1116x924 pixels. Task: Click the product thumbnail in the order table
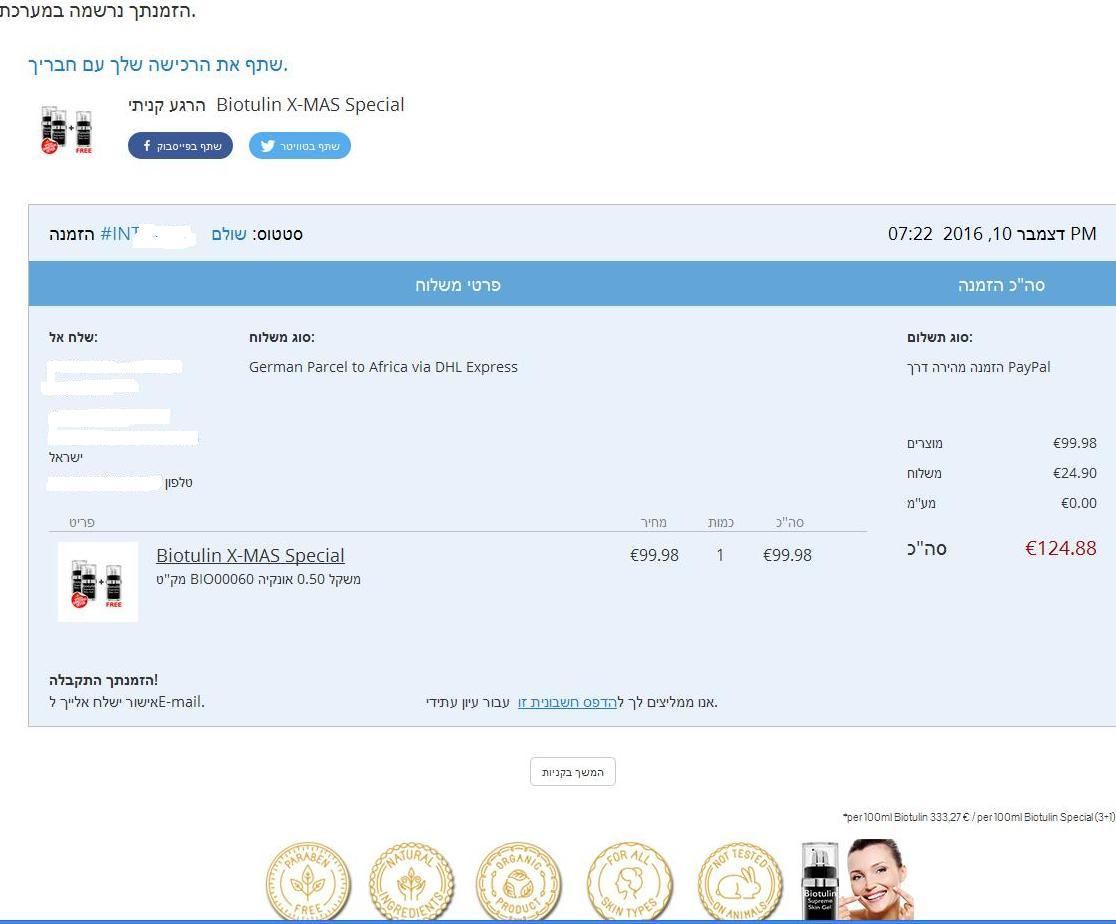point(98,582)
